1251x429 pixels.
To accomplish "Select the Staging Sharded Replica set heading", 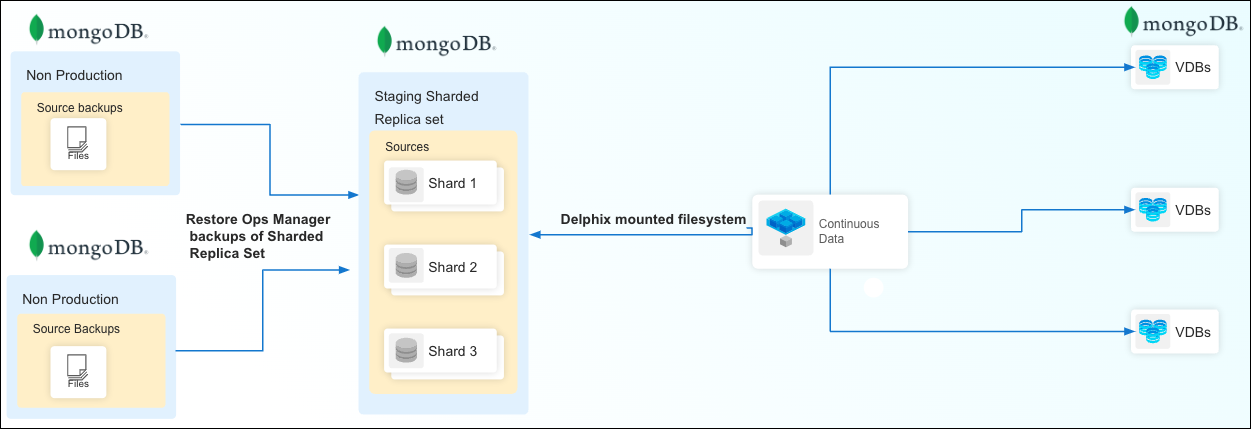I will click(426, 108).
